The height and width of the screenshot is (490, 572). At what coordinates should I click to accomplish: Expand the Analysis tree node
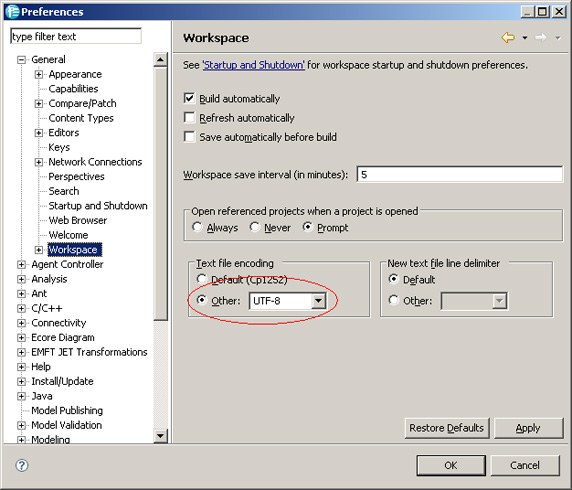coord(22,279)
